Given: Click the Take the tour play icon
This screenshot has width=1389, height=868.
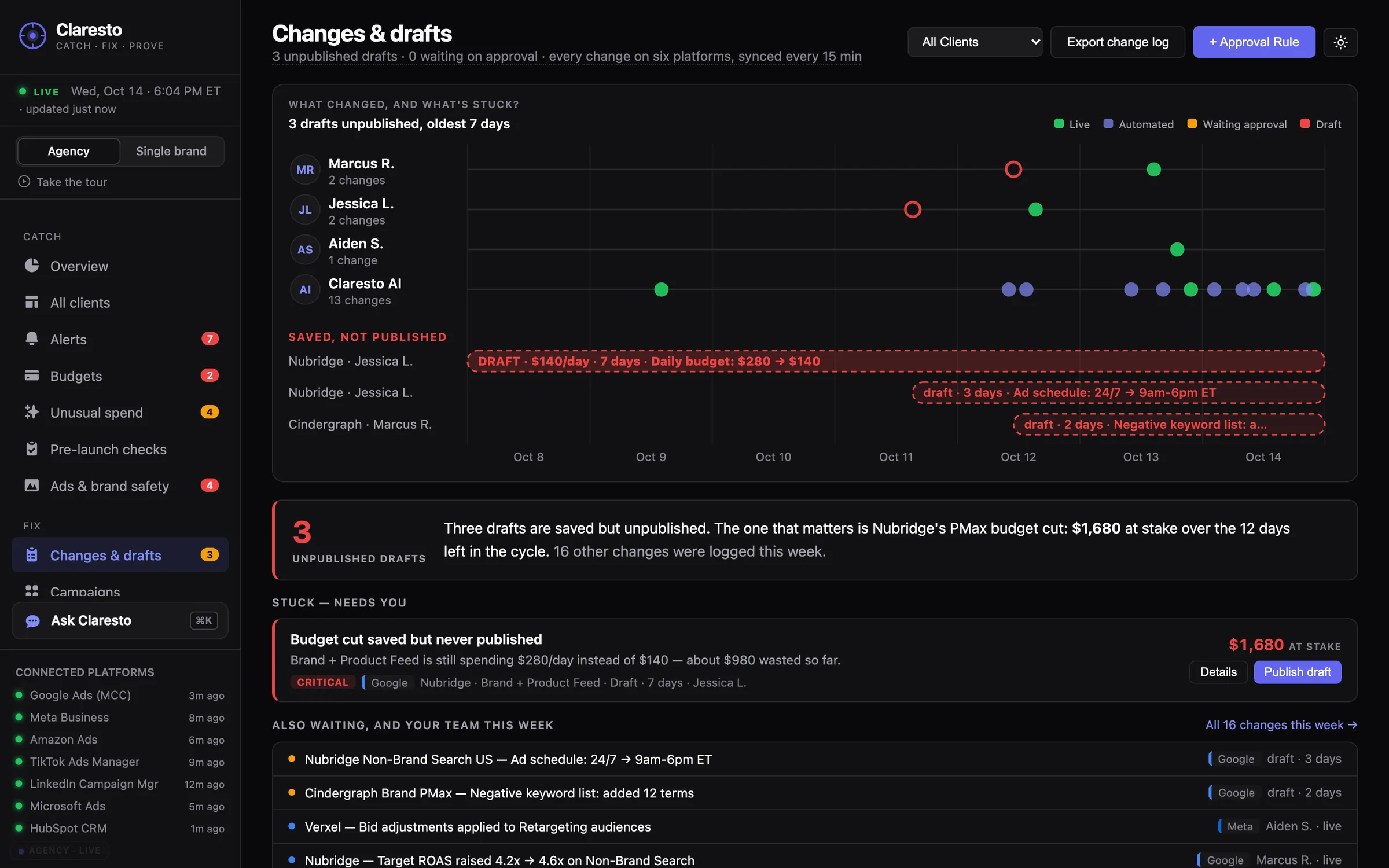Looking at the screenshot, I should (x=24, y=182).
